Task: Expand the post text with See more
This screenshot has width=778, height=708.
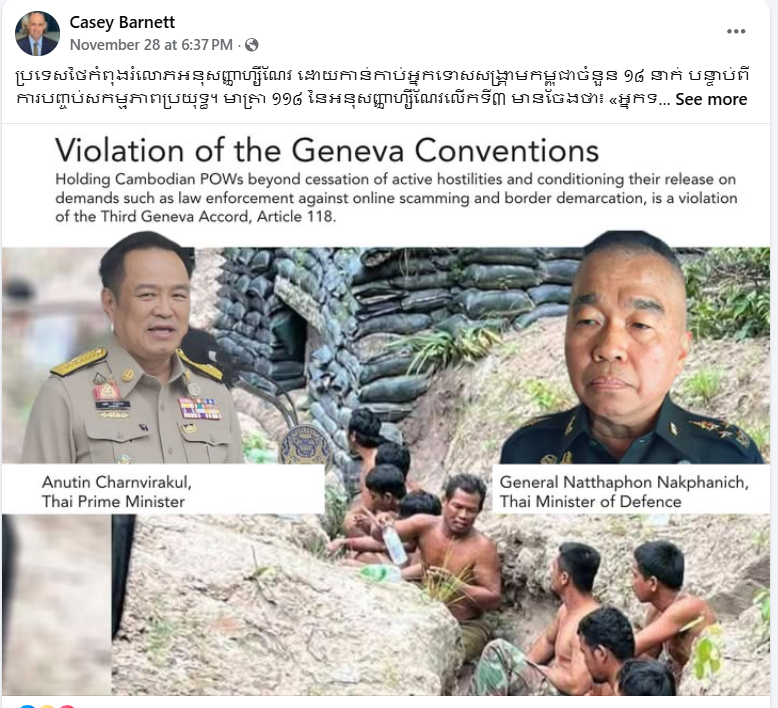Action: [x=711, y=99]
